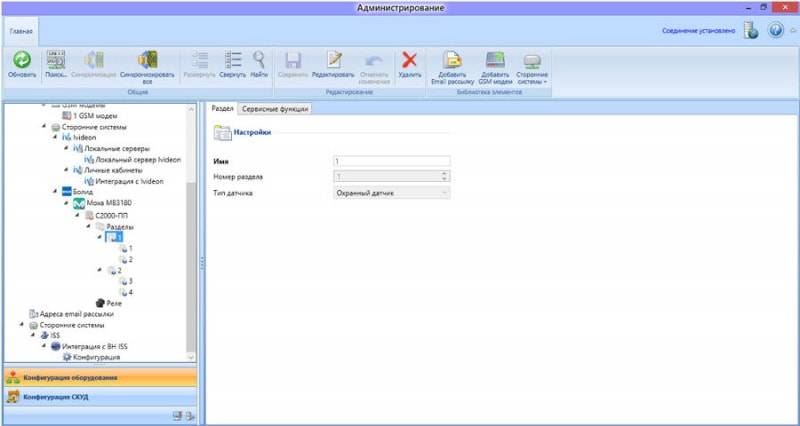Select sensor 3 in the tree
This screenshot has width=800, height=426.
pos(126,281)
